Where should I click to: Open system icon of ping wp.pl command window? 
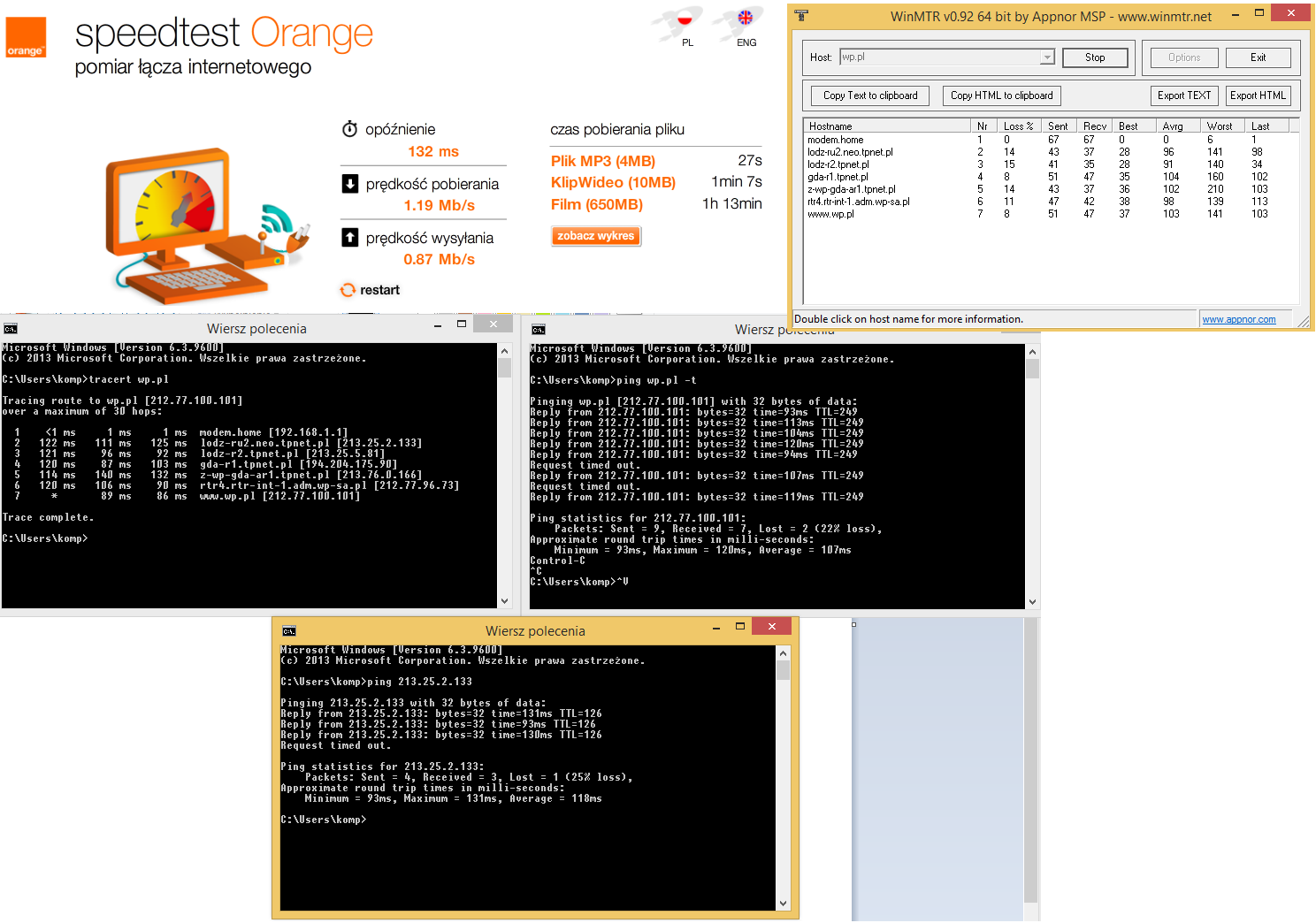pos(539,330)
